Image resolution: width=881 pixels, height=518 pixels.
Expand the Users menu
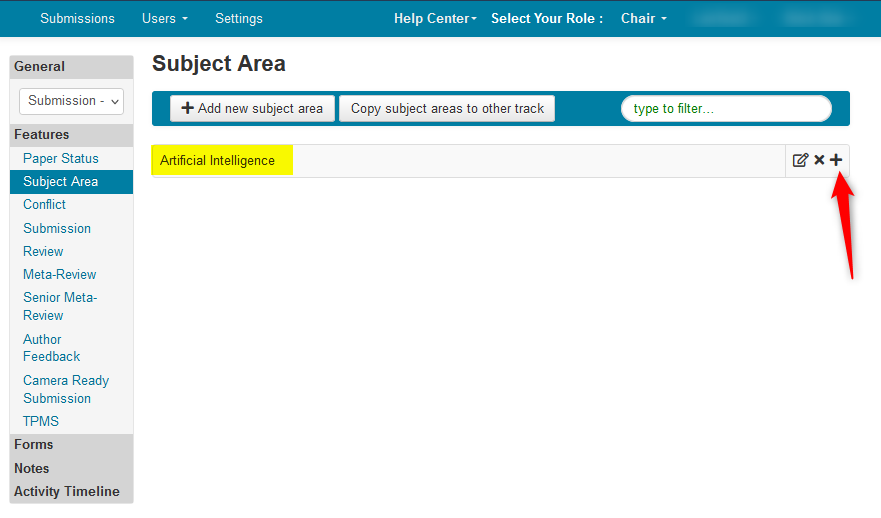click(x=165, y=19)
